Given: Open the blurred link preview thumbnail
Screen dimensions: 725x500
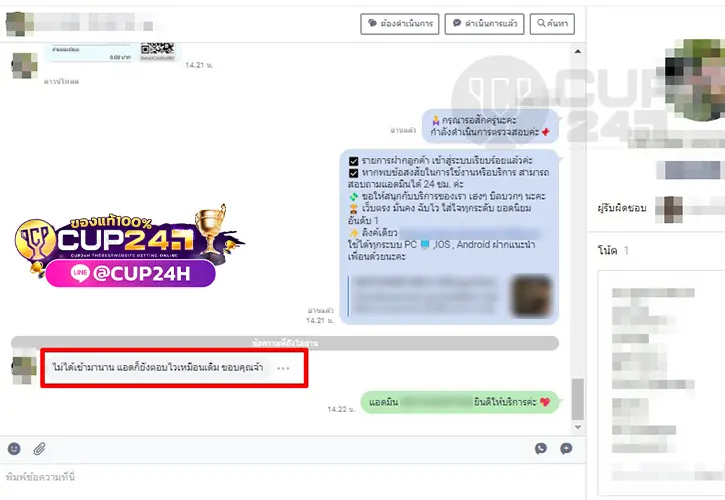Looking at the screenshot, I should [x=531, y=296].
